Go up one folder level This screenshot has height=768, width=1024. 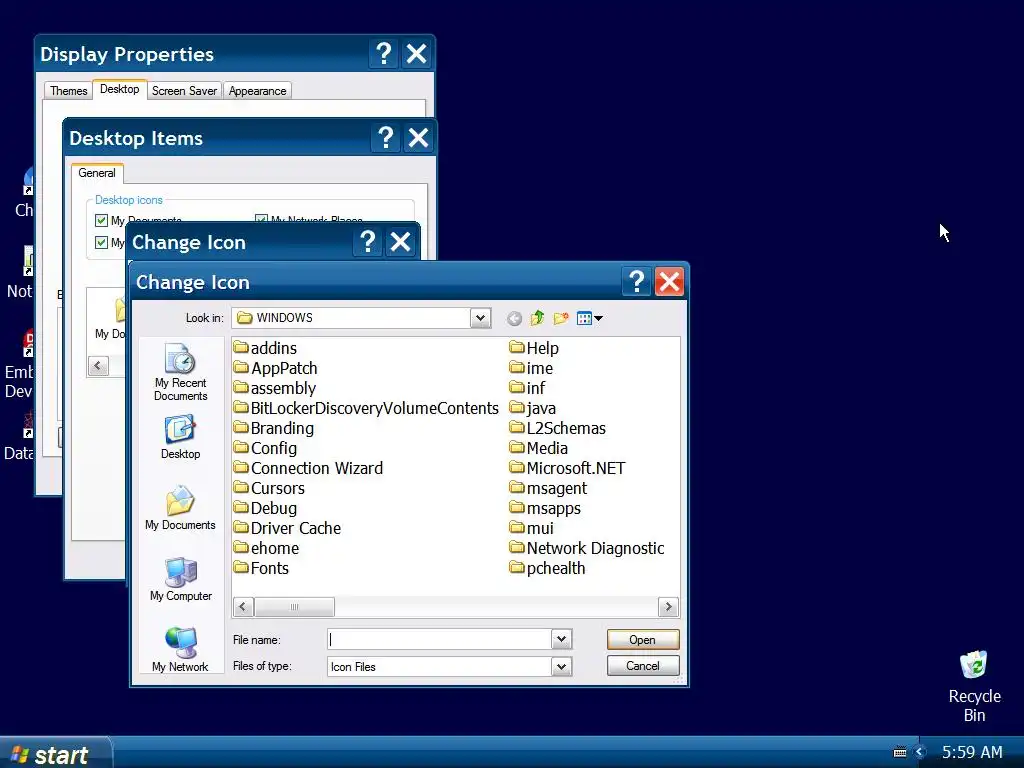point(537,318)
